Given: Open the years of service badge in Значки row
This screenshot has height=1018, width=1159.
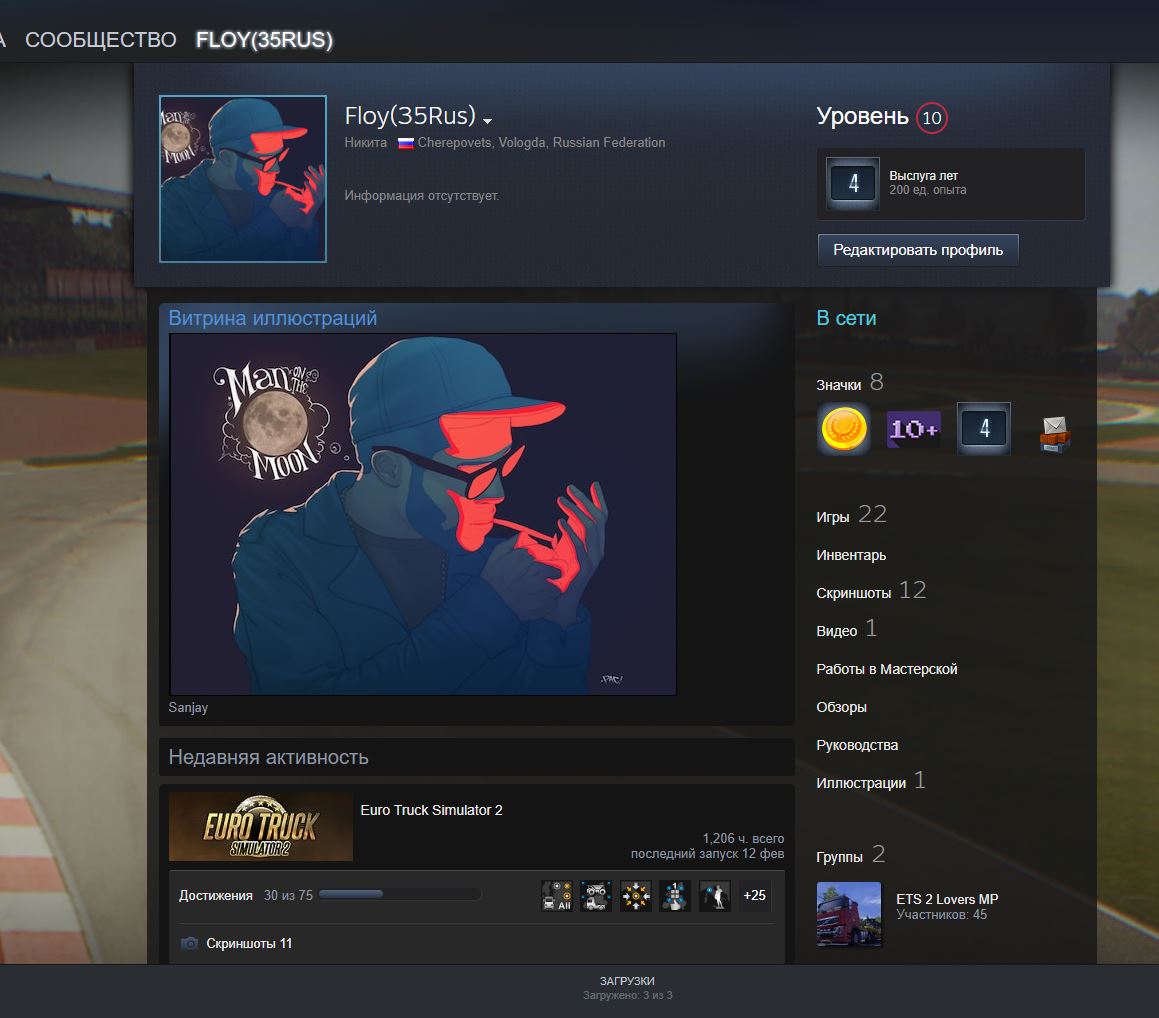Looking at the screenshot, I should (984, 429).
